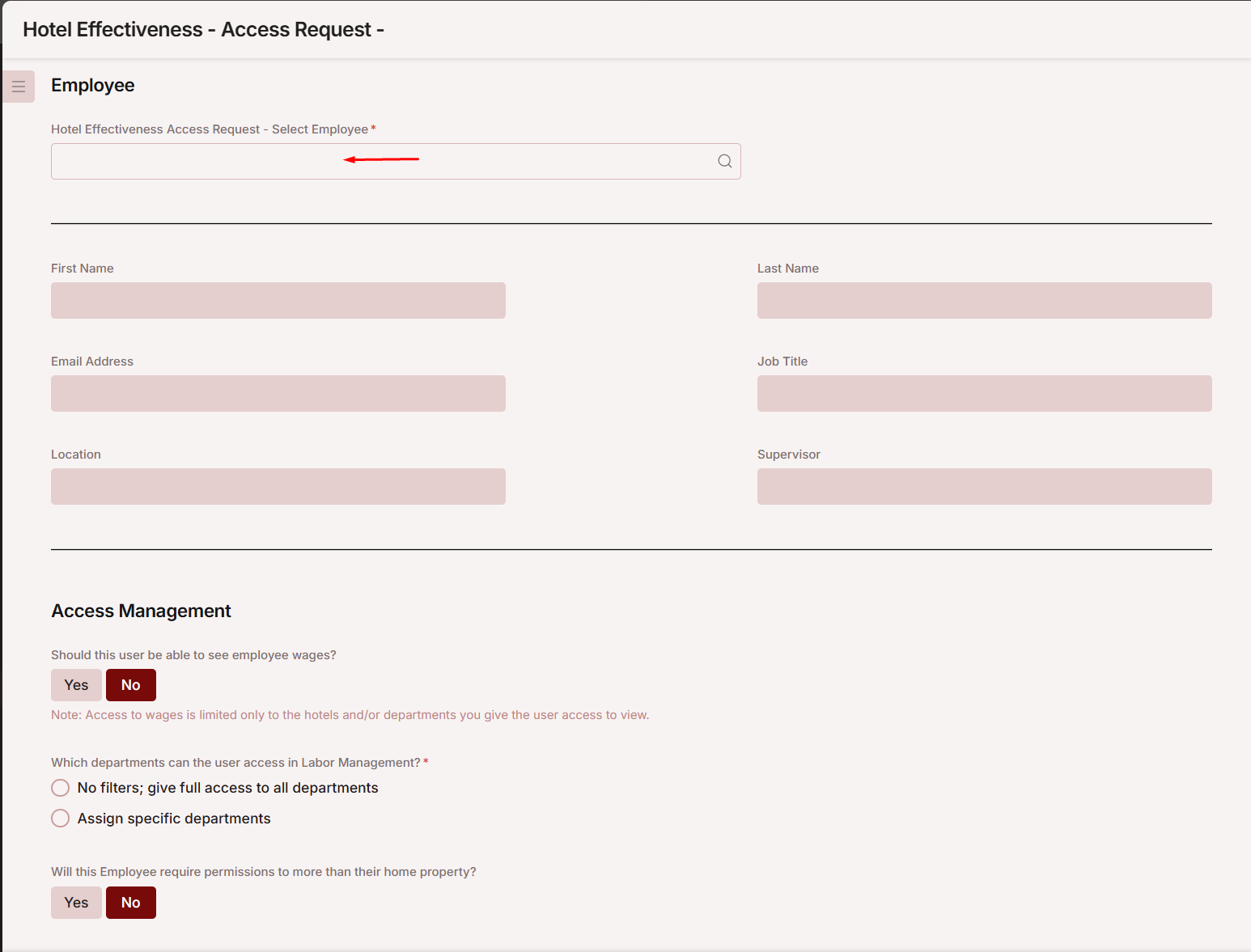Choose No for more than home property
Viewport: 1251px width, 952px height.
pyautogui.click(x=131, y=903)
